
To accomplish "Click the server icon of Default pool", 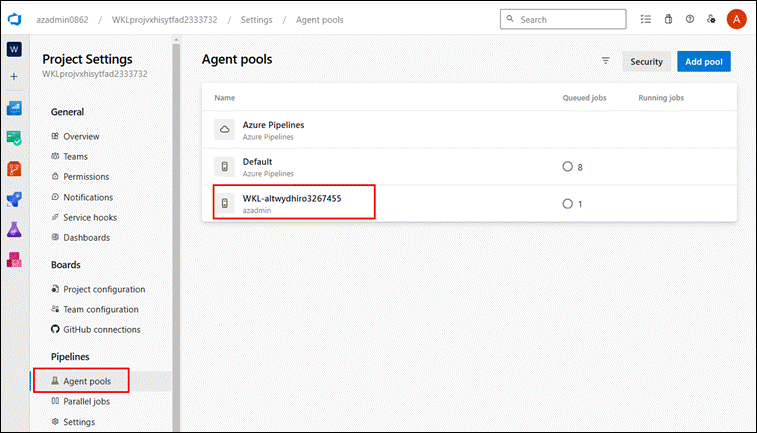I will coord(224,167).
